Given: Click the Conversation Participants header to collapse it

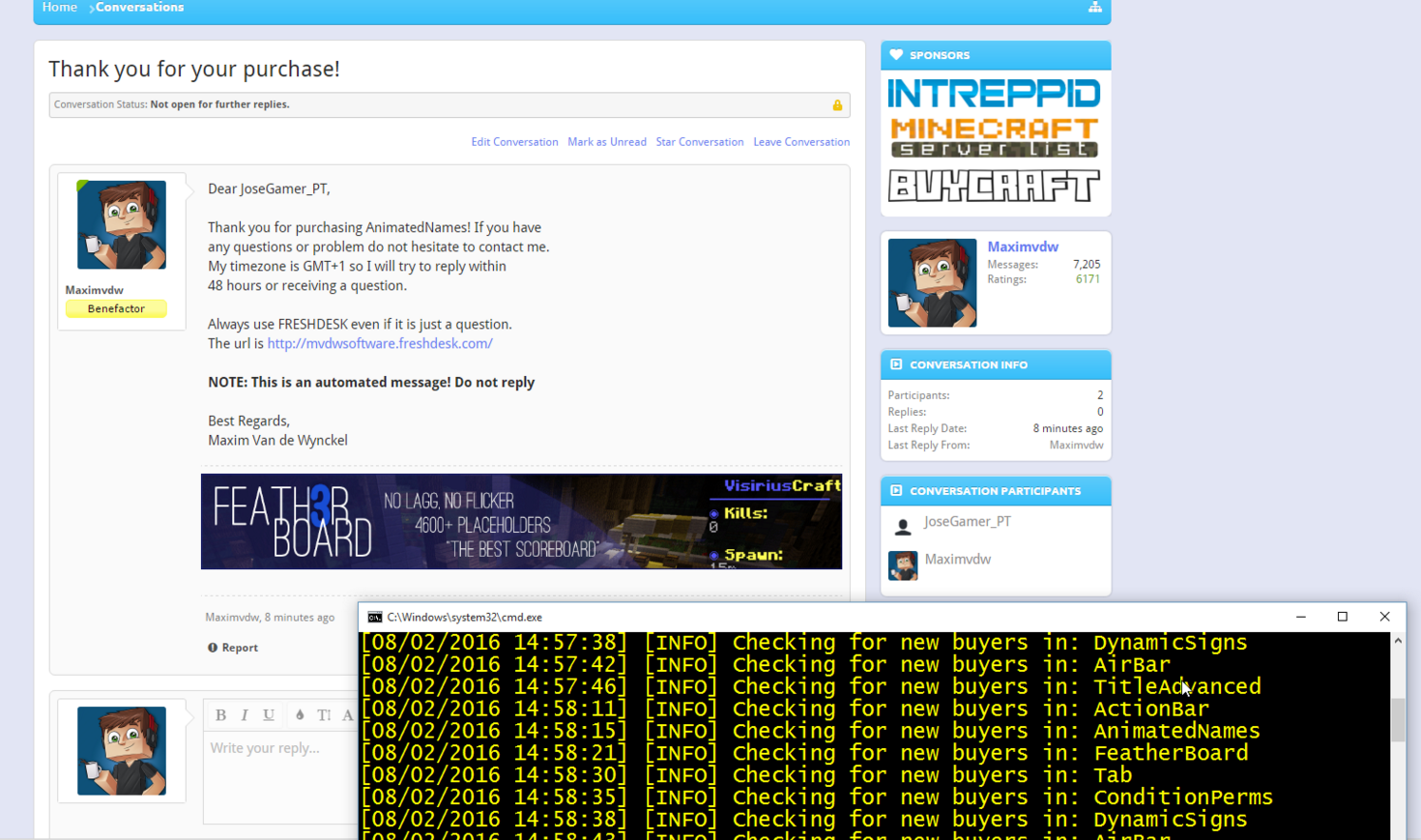Looking at the screenshot, I should pos(995,491).
